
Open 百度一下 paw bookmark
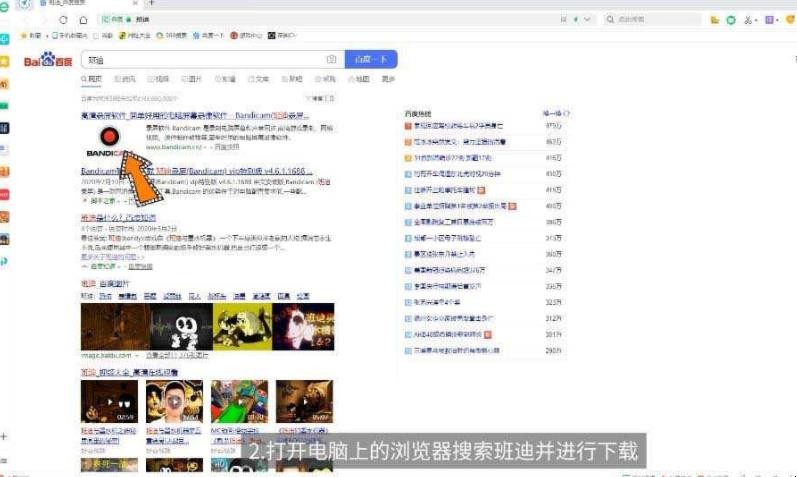click(208, 35)
